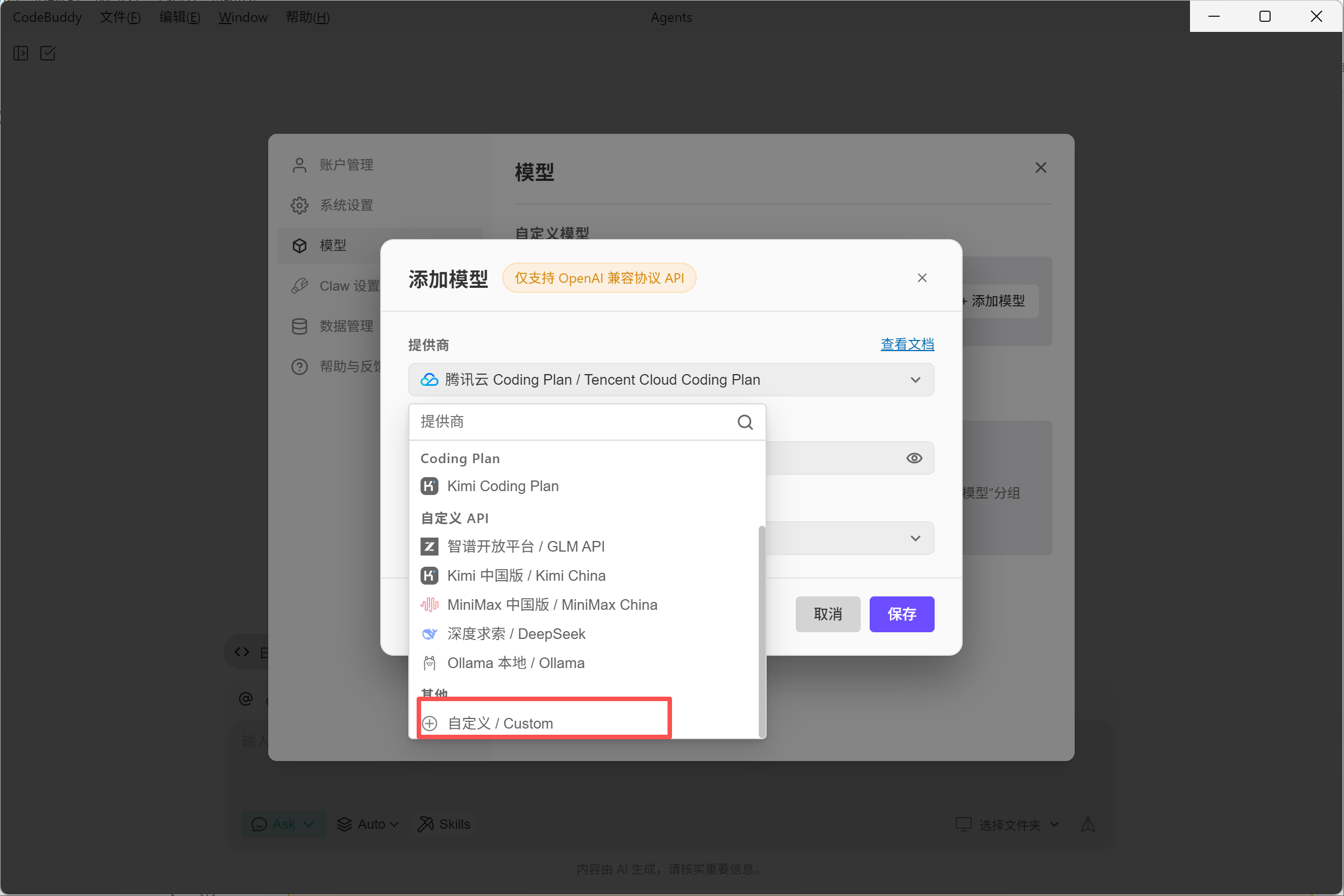Click the Kimi China logo icon

tap(429, 576)
